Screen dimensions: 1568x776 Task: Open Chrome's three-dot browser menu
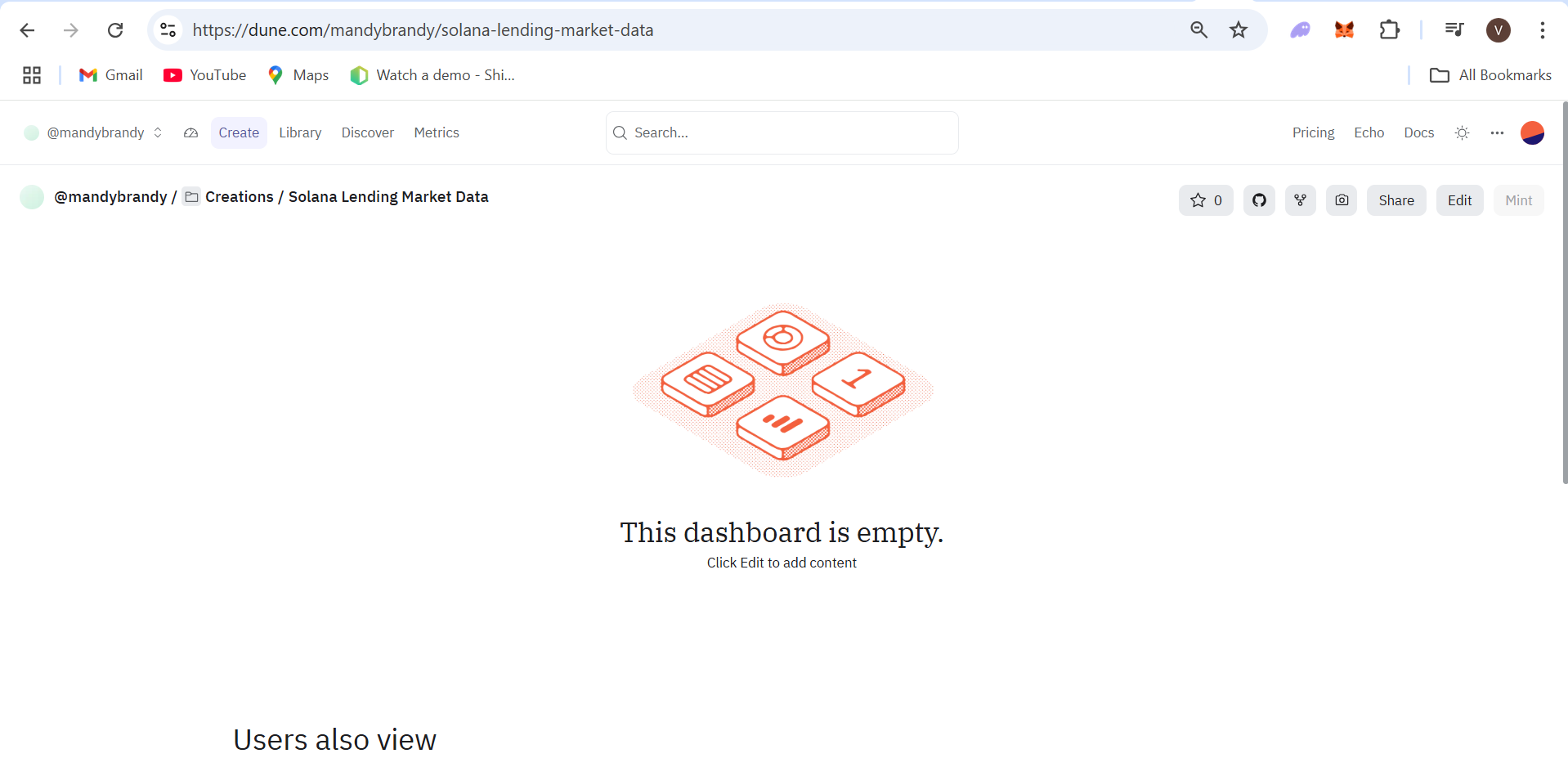click(x=1543, y=30)
